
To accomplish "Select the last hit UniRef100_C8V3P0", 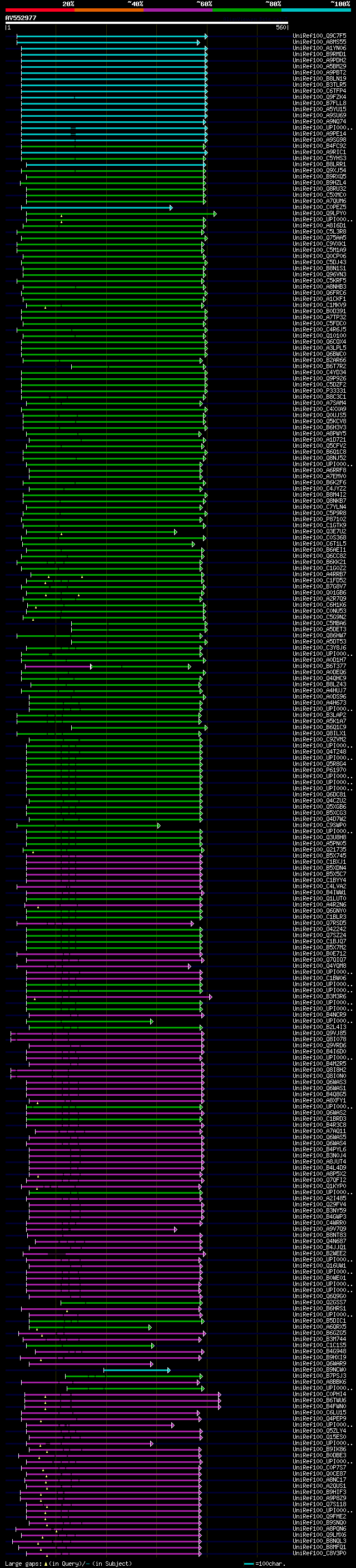I will tap(319, 1553).
